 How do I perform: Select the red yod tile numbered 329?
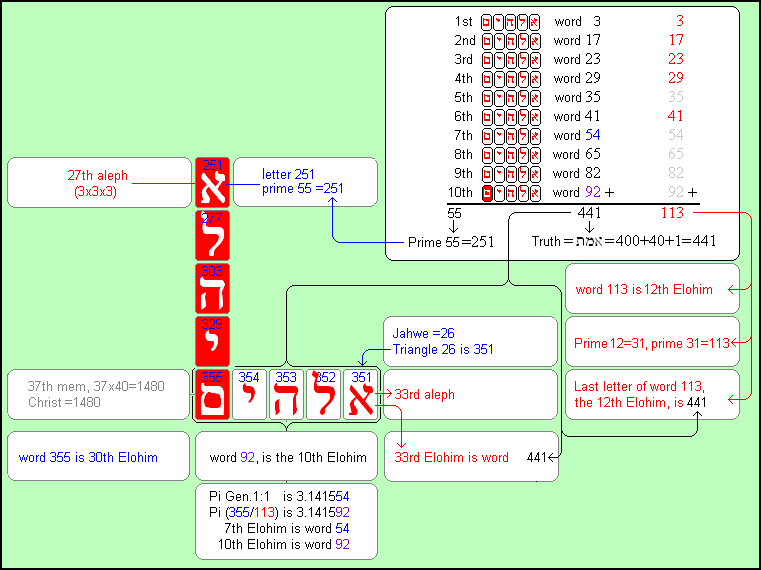point(212,340)
